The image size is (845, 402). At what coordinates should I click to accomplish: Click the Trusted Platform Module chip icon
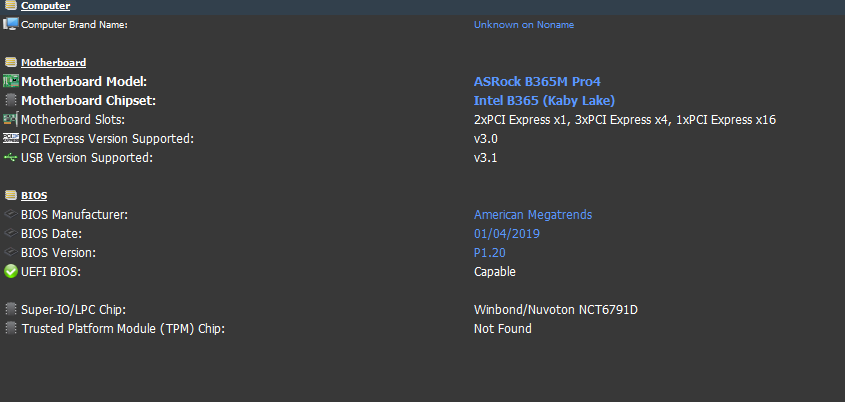pos(10,328)
